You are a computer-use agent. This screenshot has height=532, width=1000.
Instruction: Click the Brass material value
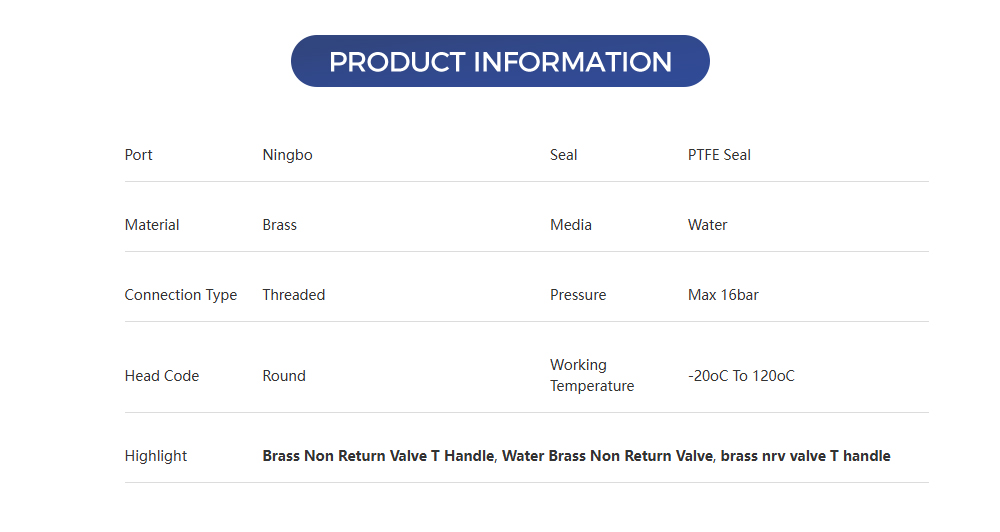(279, 225)
